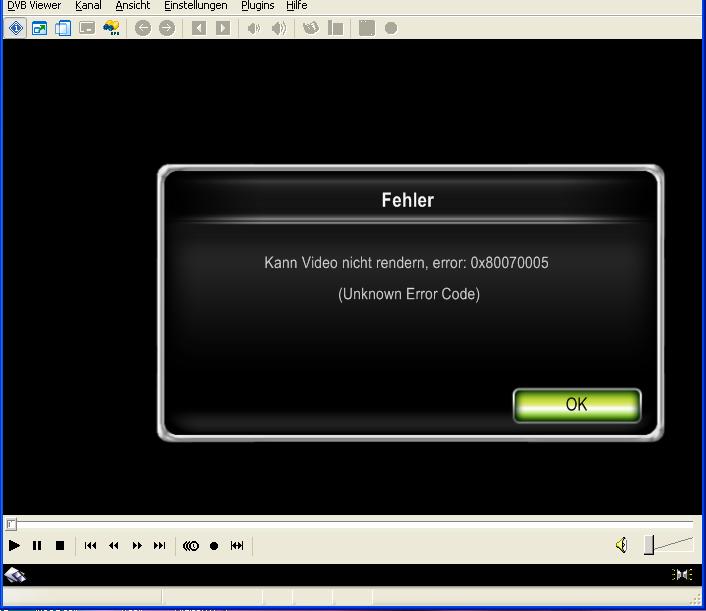Click the first blue info toolbar icon
The width and height of the screenshot is (706, 611).
tap(16, 28)
